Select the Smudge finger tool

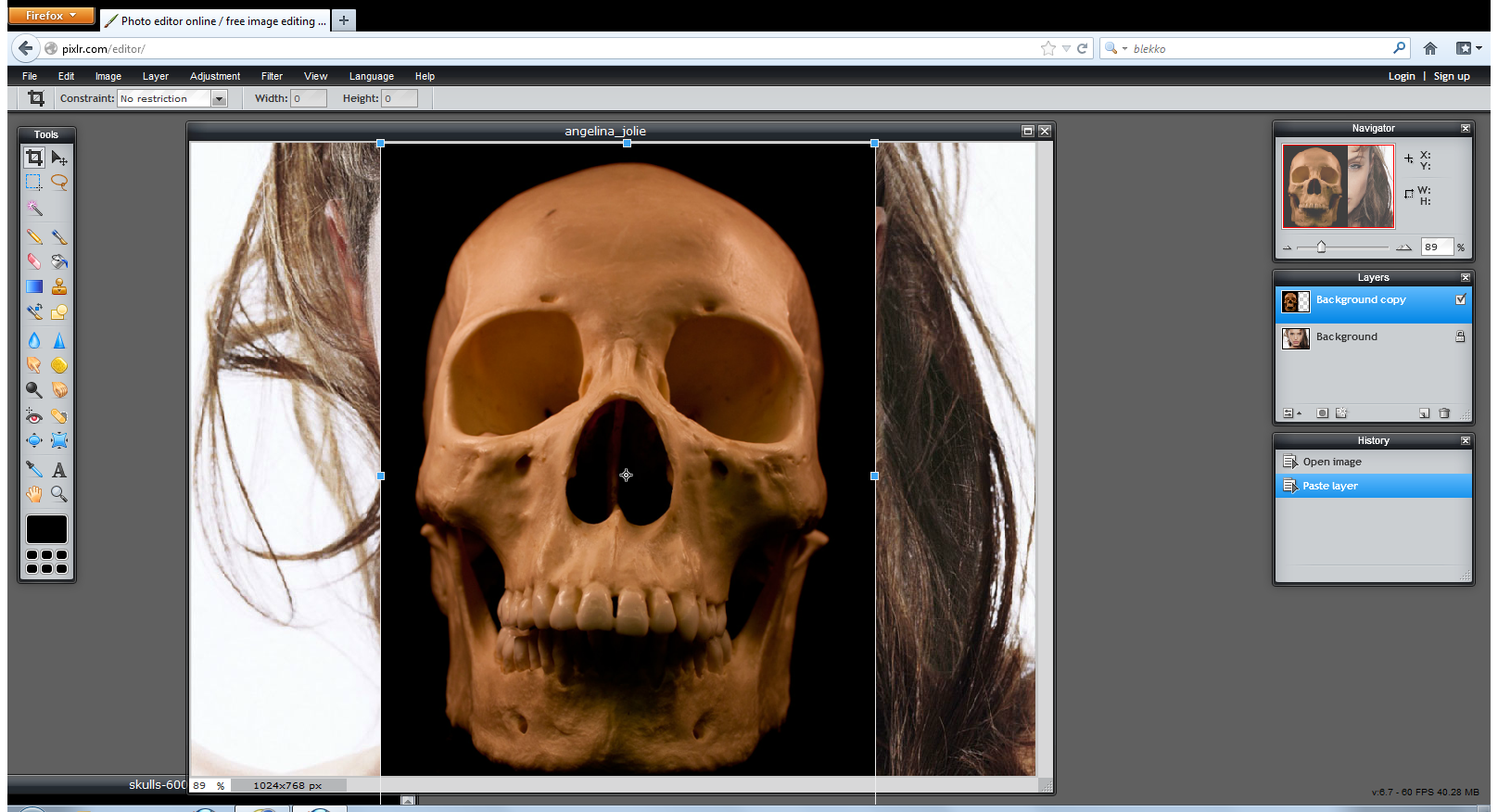tap(34, 365)
